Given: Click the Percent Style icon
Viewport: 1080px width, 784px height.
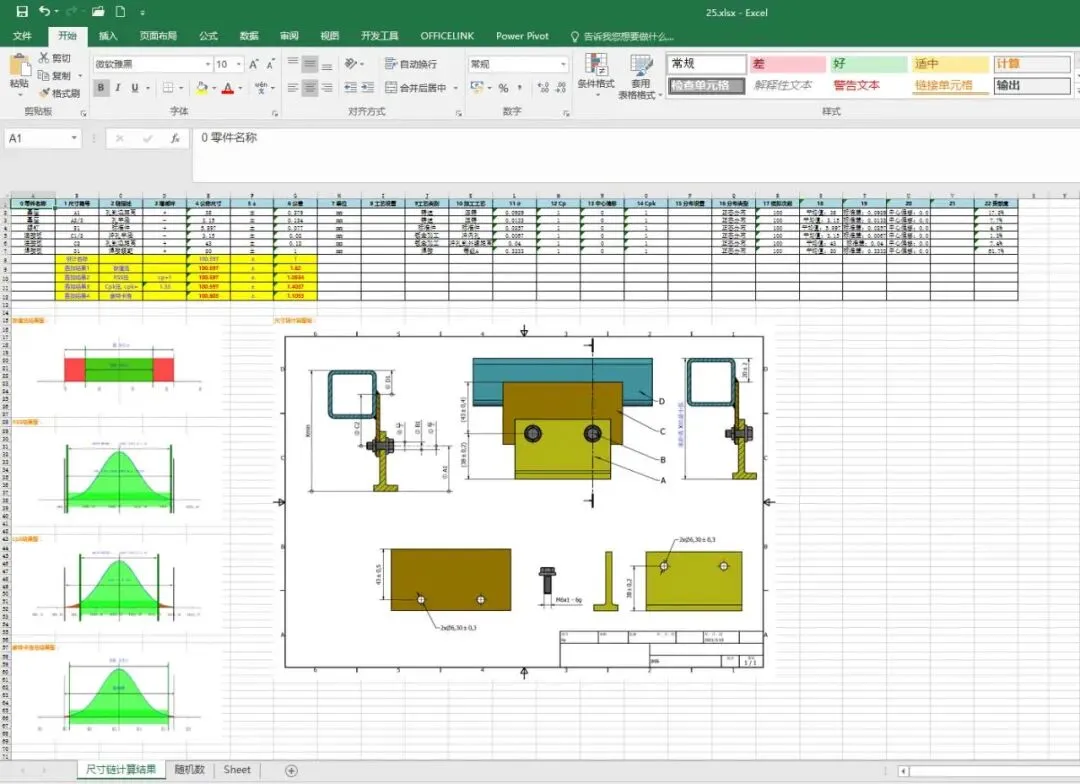Looking at the screenshot, I should click(x=503, y=87).
